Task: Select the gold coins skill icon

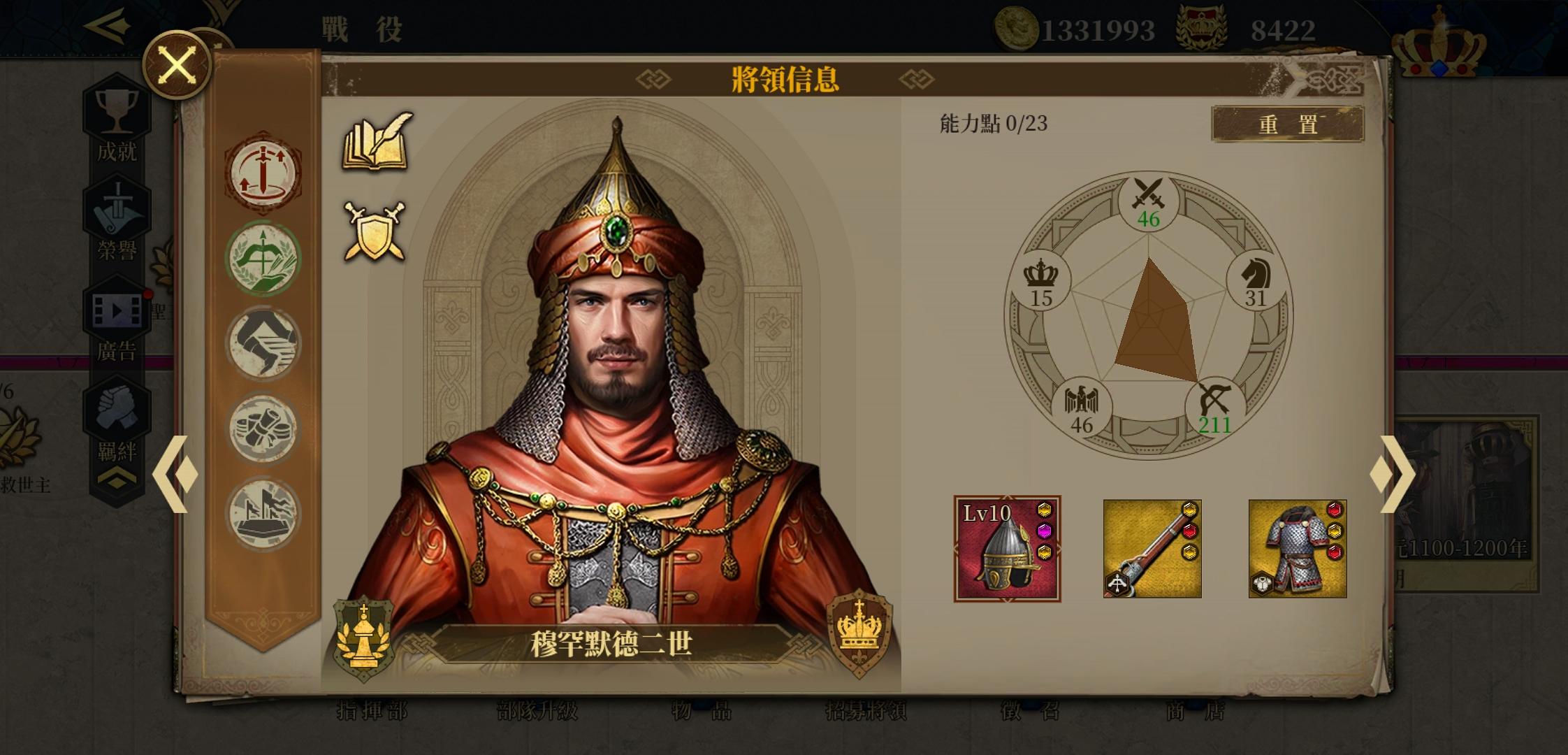Action: pyautogui.click(x=263, y=429)
